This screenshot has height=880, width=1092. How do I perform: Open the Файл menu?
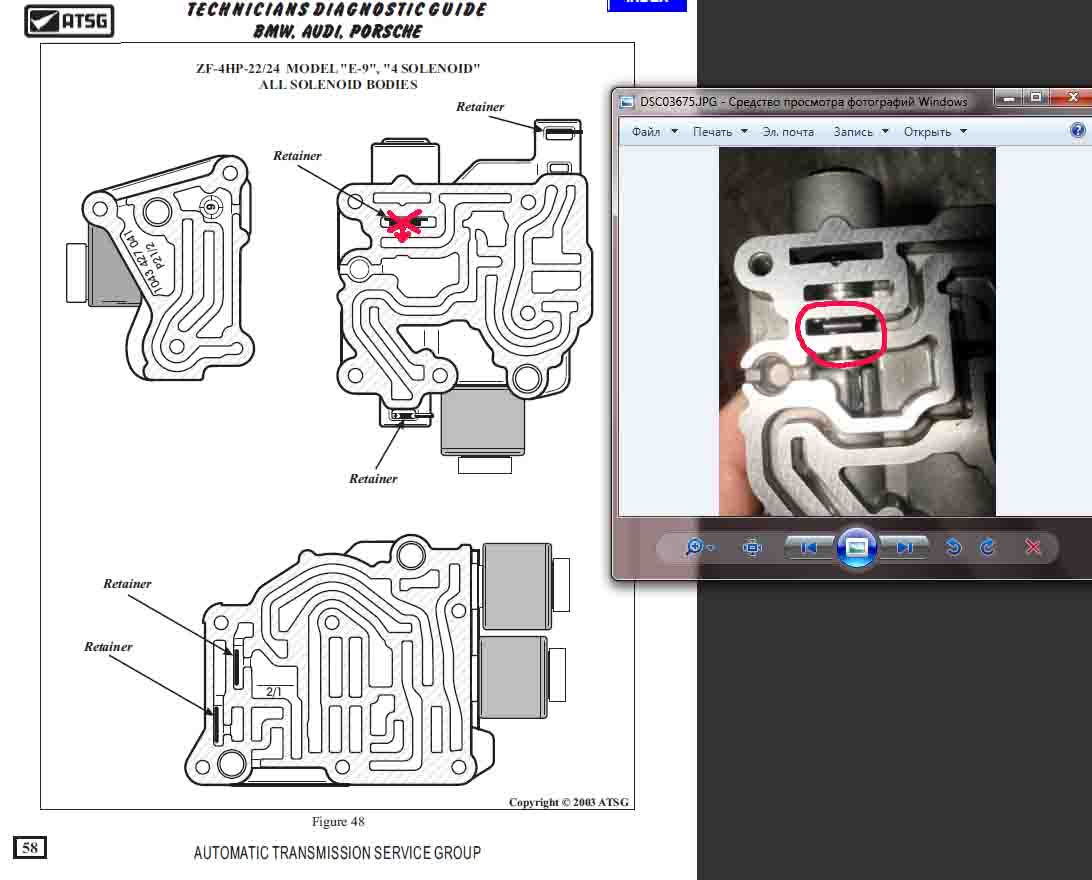coord(653,132)
